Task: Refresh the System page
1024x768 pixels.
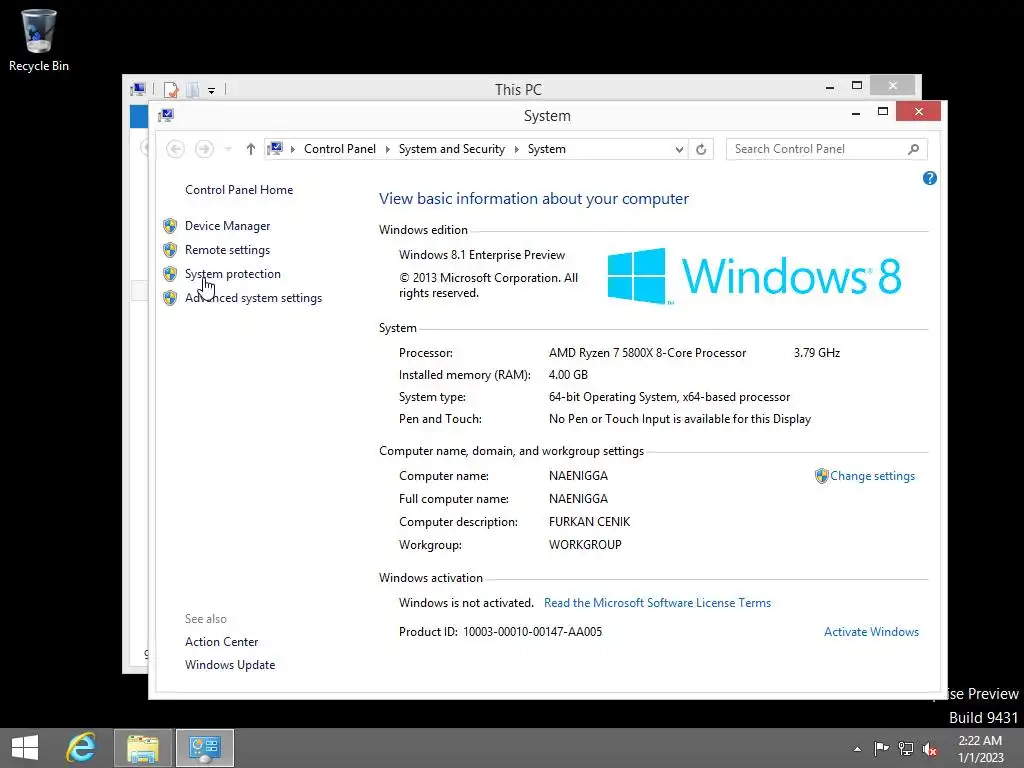Action: [x=701, y=150]
